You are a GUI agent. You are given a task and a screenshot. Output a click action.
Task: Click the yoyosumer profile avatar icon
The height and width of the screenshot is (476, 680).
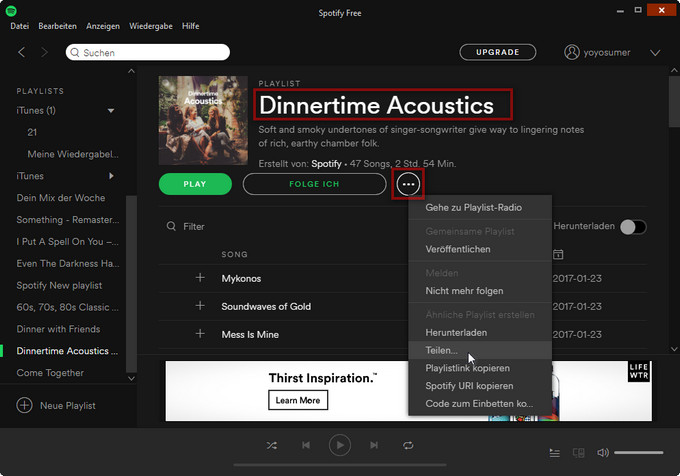[x=572, y=52]
